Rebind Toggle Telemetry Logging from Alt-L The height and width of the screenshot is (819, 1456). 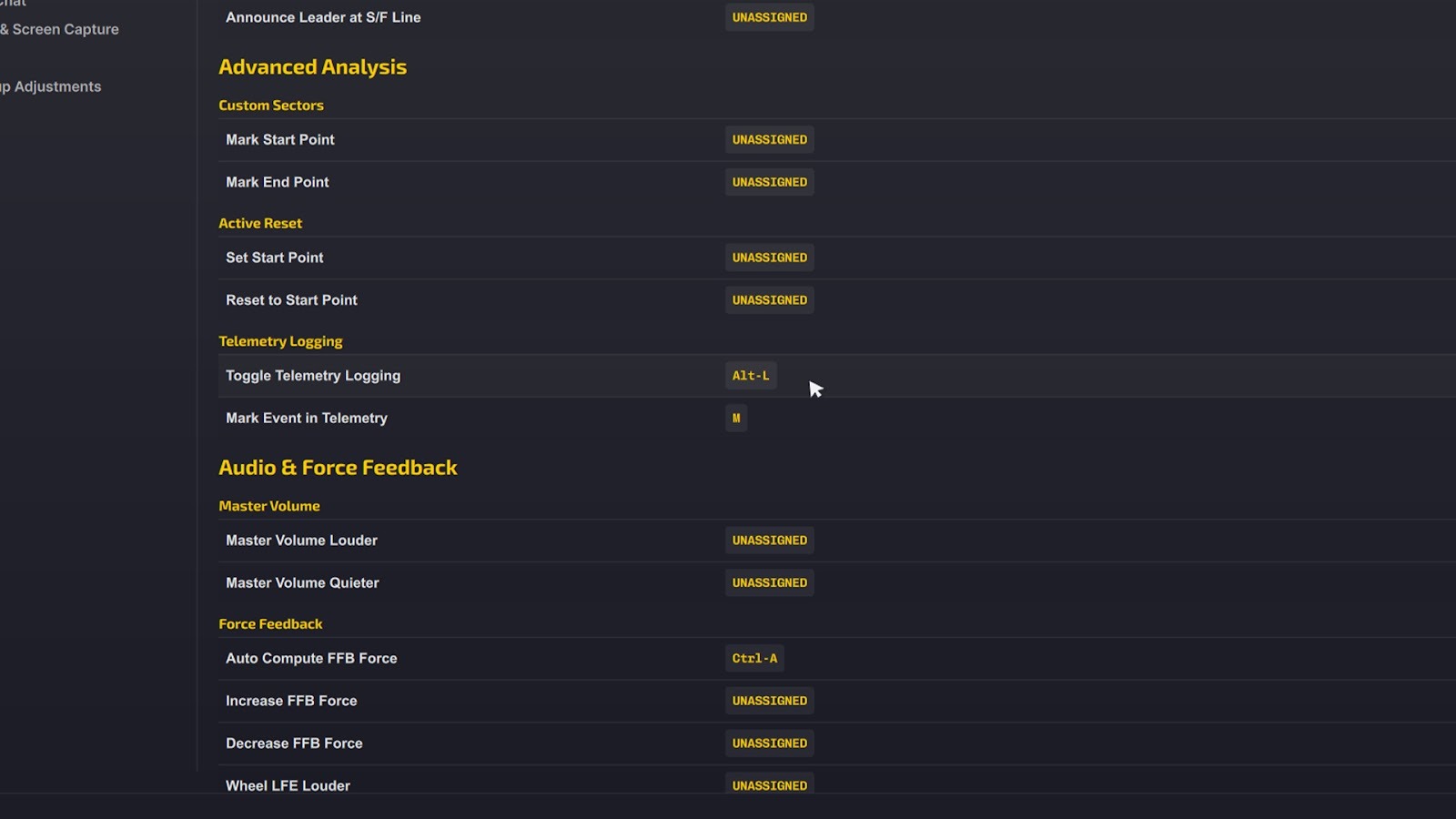coord(750,375)
